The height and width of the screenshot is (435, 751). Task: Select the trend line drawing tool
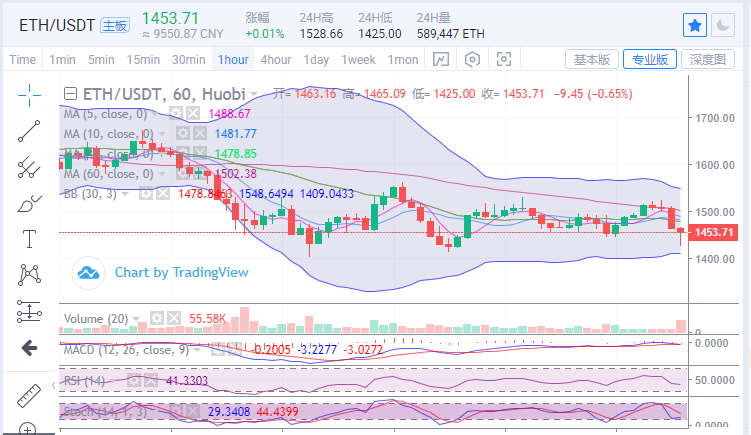(x=29, y=131)
